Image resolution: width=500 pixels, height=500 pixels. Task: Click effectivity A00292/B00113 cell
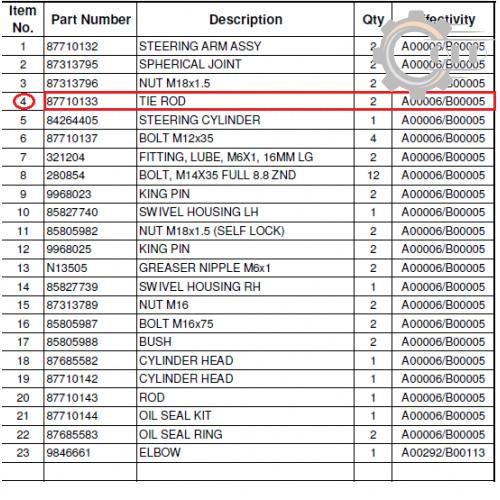point(443,453)
